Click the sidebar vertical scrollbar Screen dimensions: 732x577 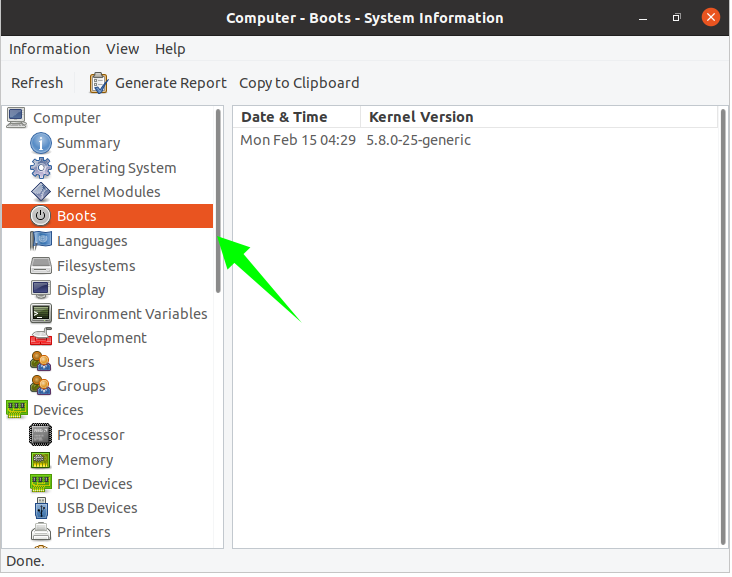[x=219, y=200]
